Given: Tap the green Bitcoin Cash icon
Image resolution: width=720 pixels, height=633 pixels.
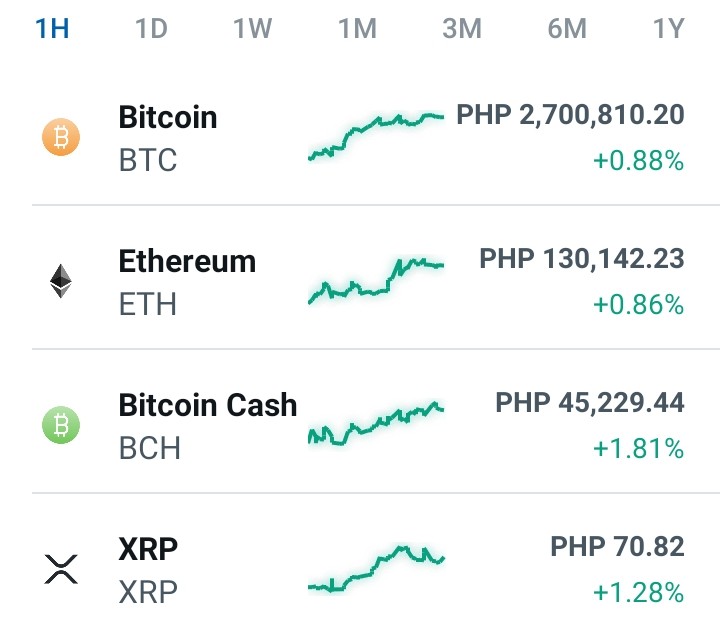Looking at the screenshot, I should coord(61,425).
